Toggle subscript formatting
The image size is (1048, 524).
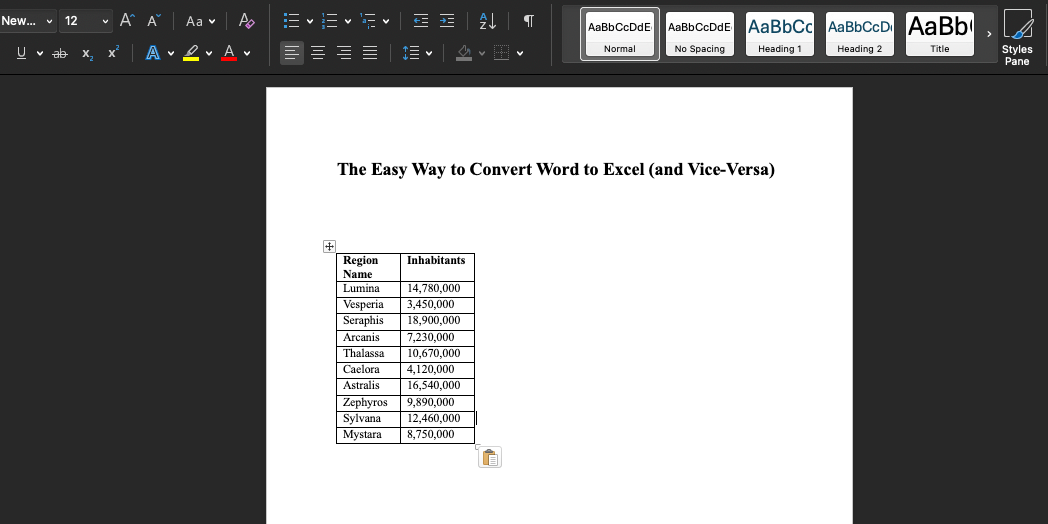click(x=88, y=53)
